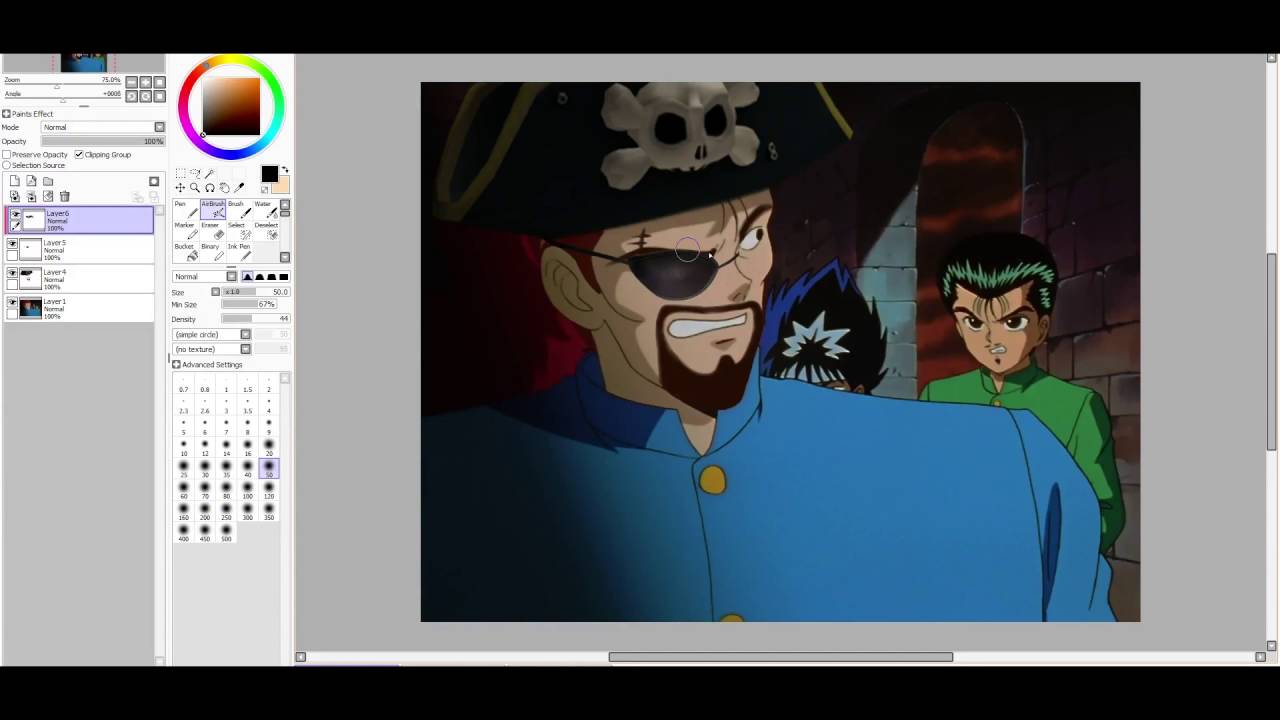Toggle the link box of Layer5
Viewport: 1280px width, 720px height.
tap(12, 255)
